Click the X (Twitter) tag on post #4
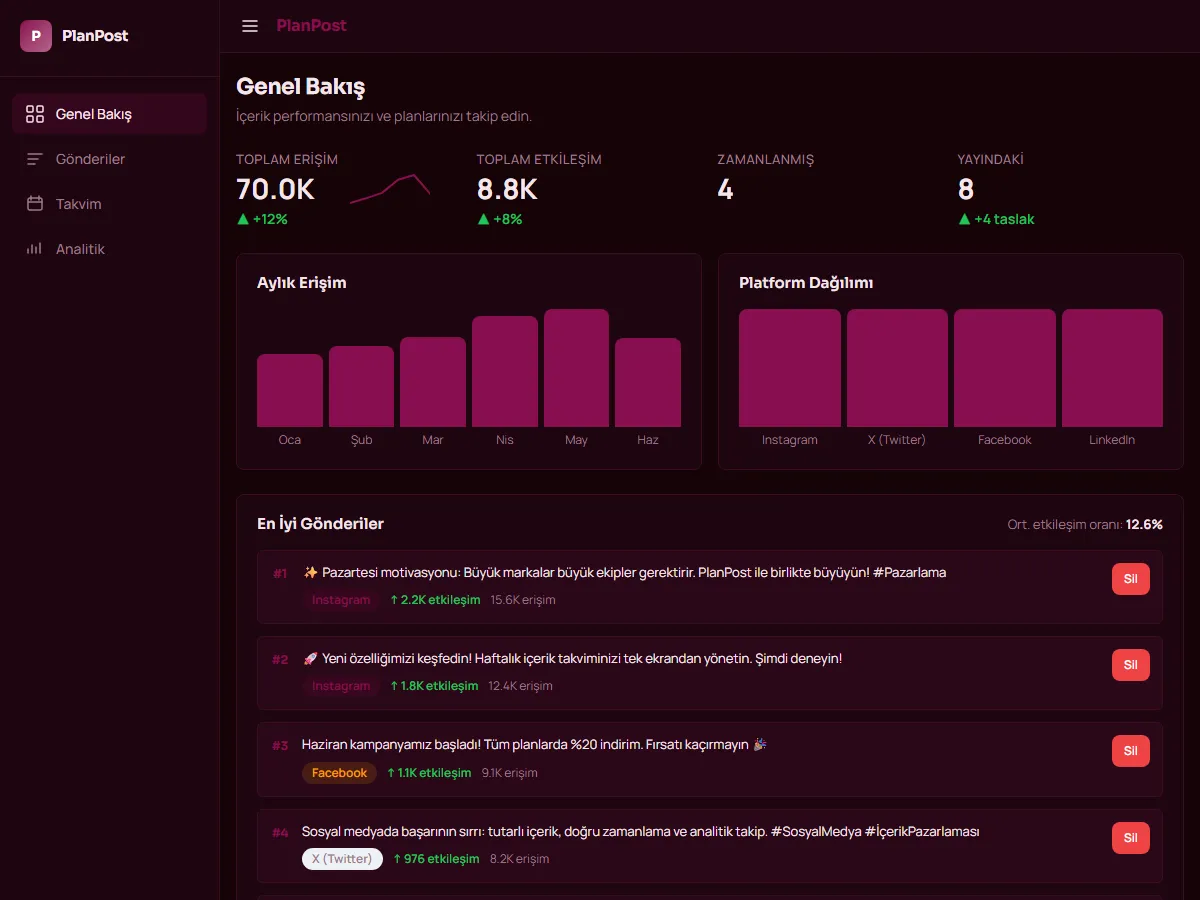This screenshot has width=1200, height=900. [342, 859]
